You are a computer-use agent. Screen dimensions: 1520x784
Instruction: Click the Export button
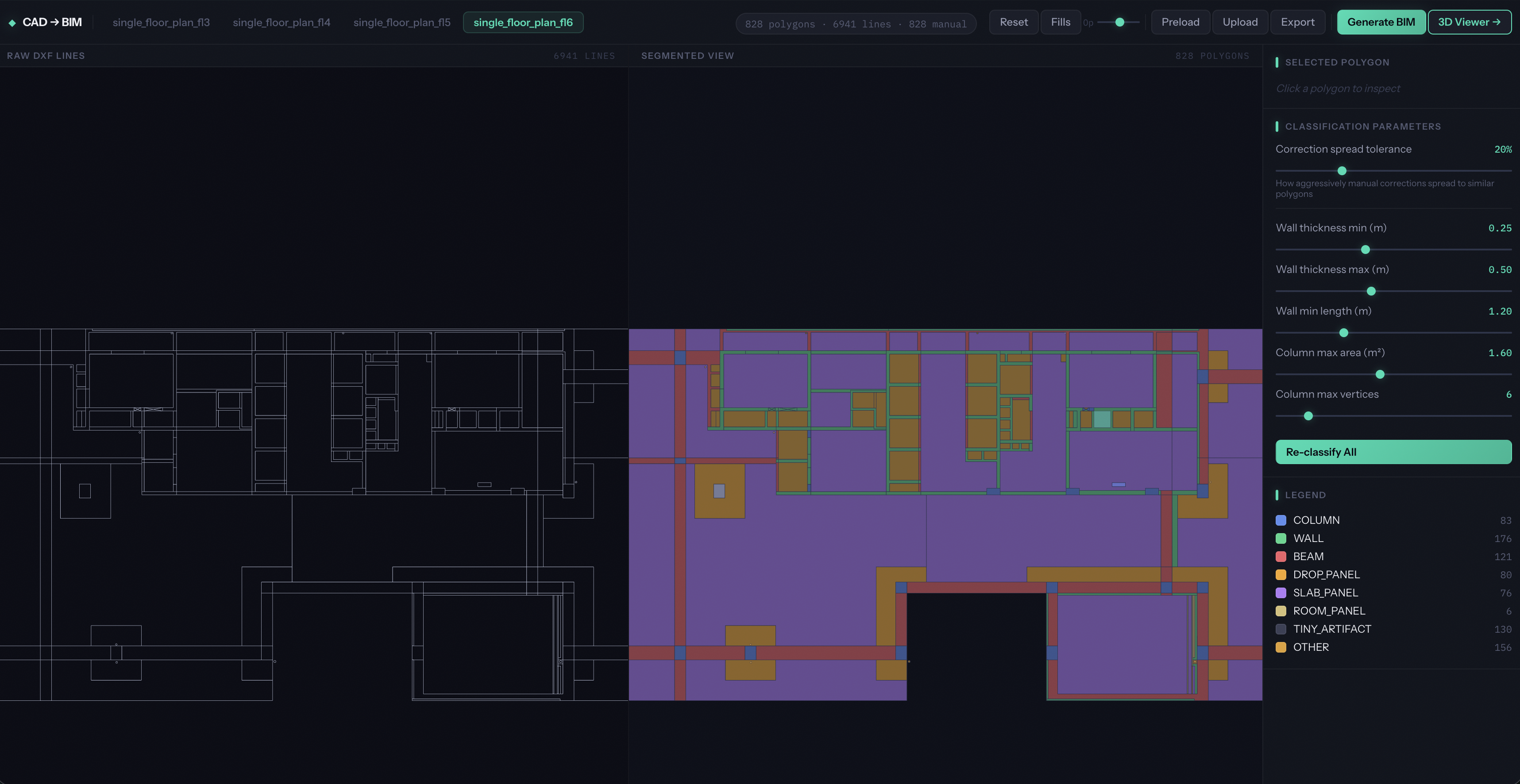click(x=1297, y=22)
